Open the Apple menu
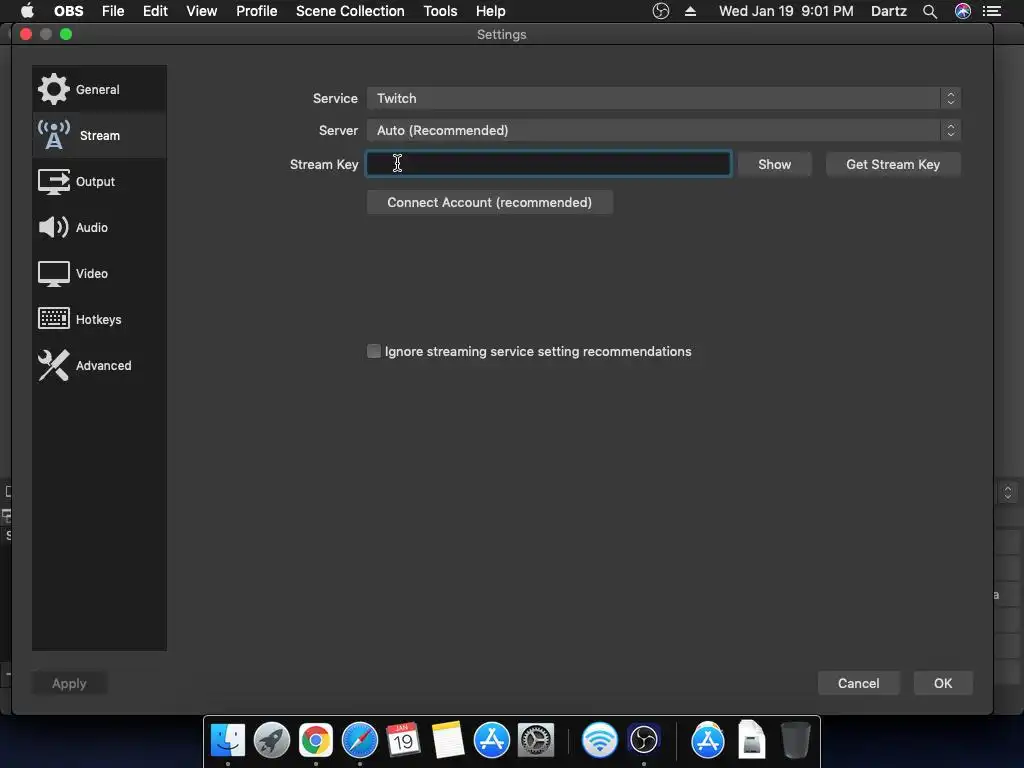Screen dimensions: 1024x768 click(27, 11)
